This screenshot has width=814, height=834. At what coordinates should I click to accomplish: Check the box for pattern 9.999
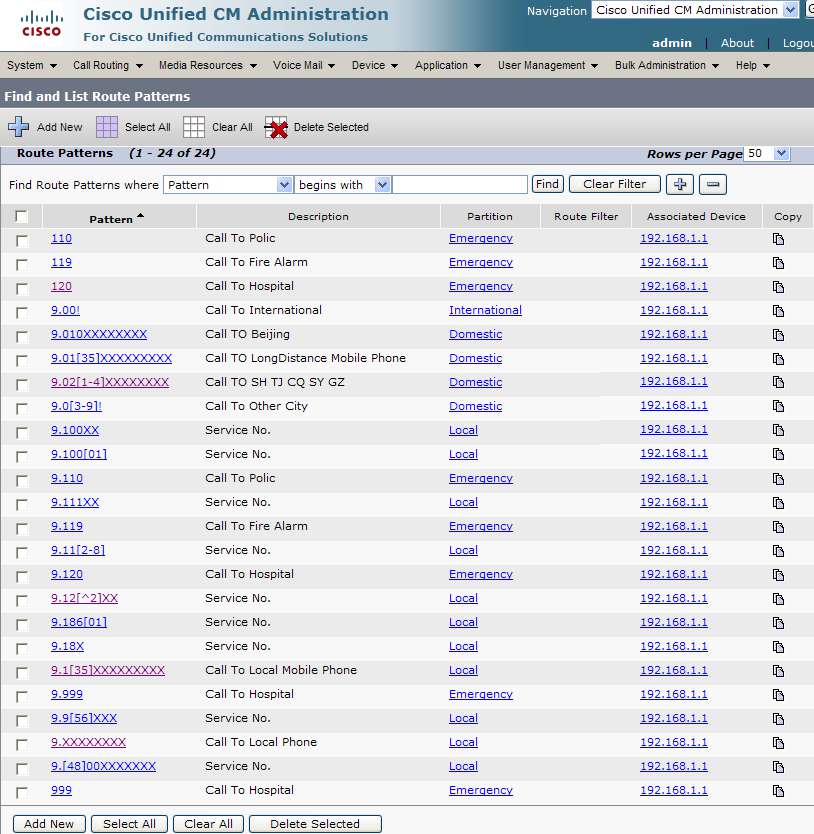pos(22,696)
